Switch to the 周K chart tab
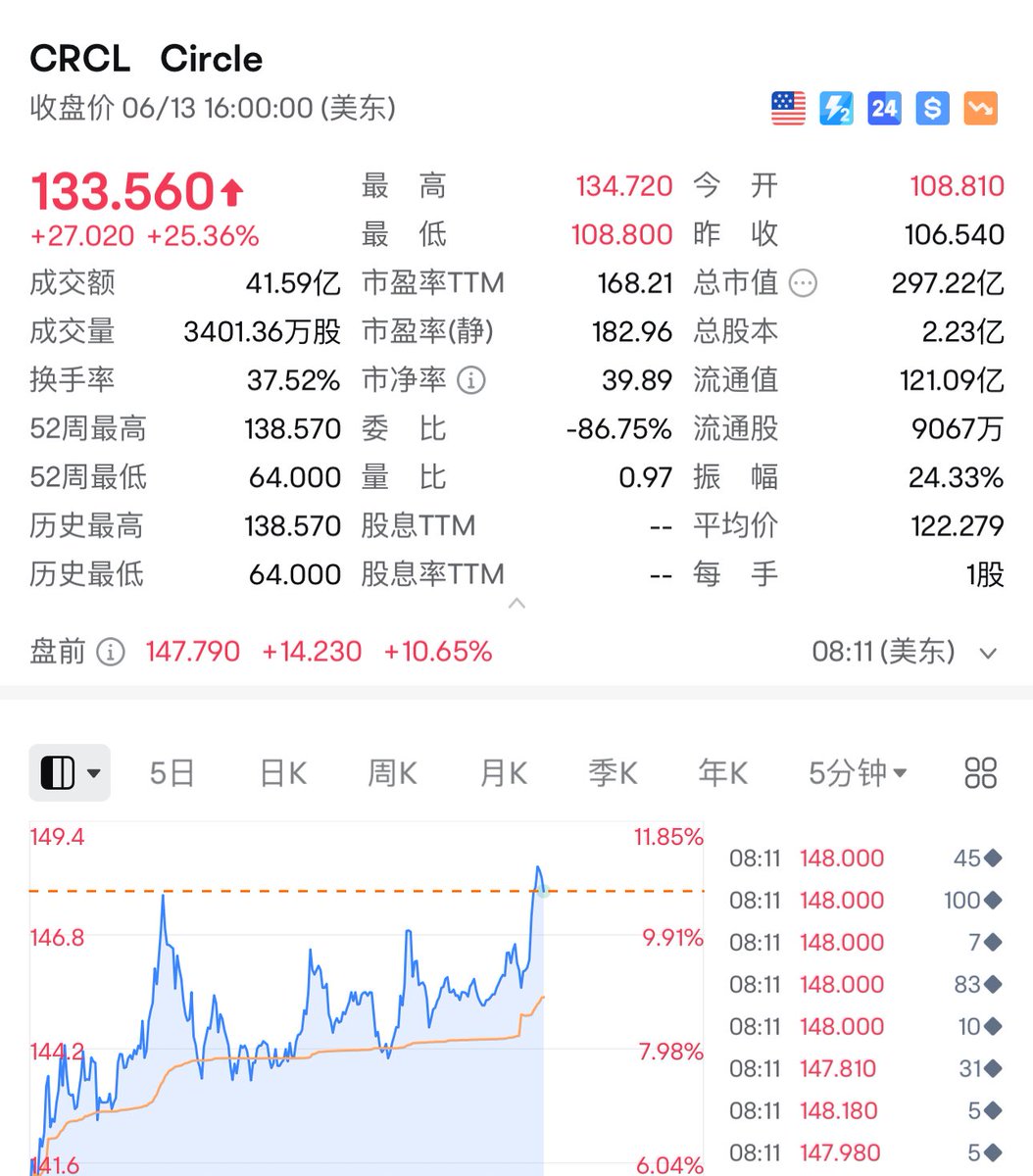 tap(392, 773)
